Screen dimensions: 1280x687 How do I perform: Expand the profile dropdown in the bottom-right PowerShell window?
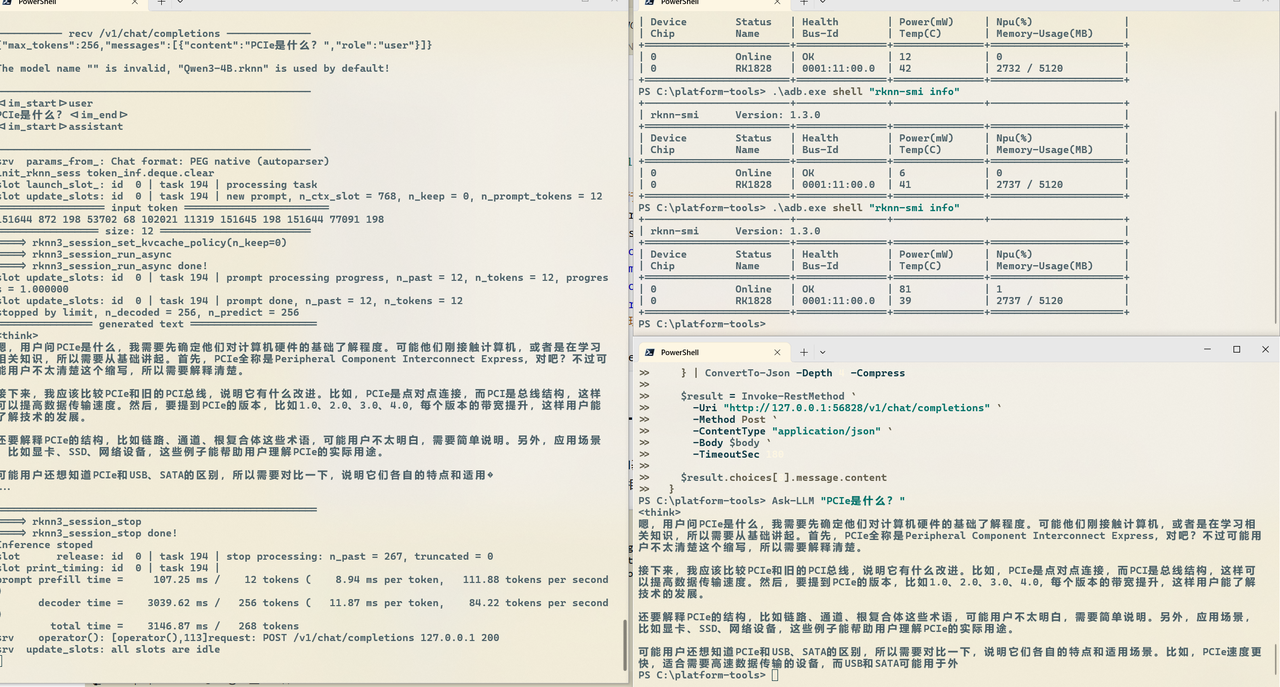[x=823, y=352]
